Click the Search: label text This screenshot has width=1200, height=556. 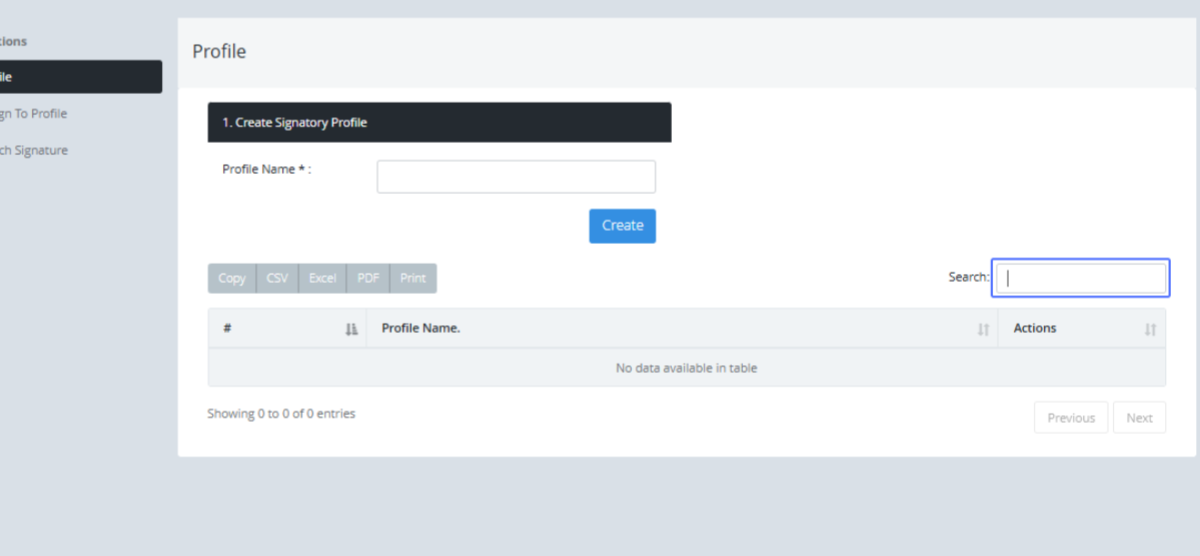968,277
